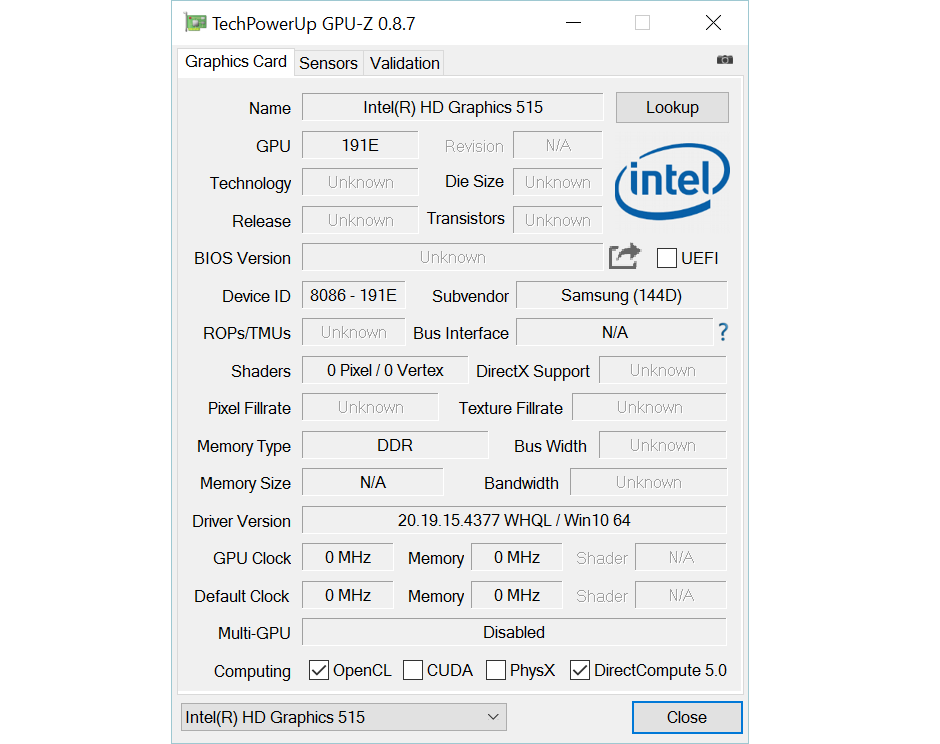Click the Lookup button
Image resolution: width=940 pixels, height=744 pixels.
(x=672, y=107)
